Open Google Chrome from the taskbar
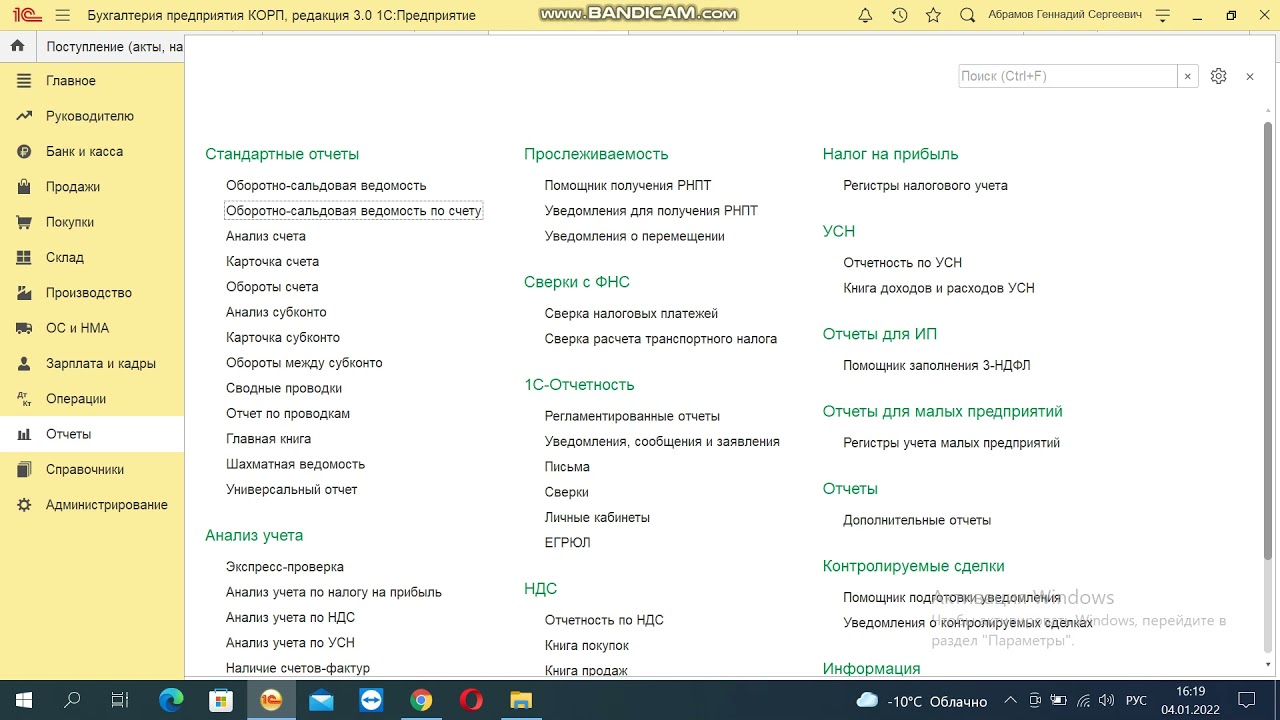Image resolution: width=1280 pixels, height=720 pixels. click(421, 700)
